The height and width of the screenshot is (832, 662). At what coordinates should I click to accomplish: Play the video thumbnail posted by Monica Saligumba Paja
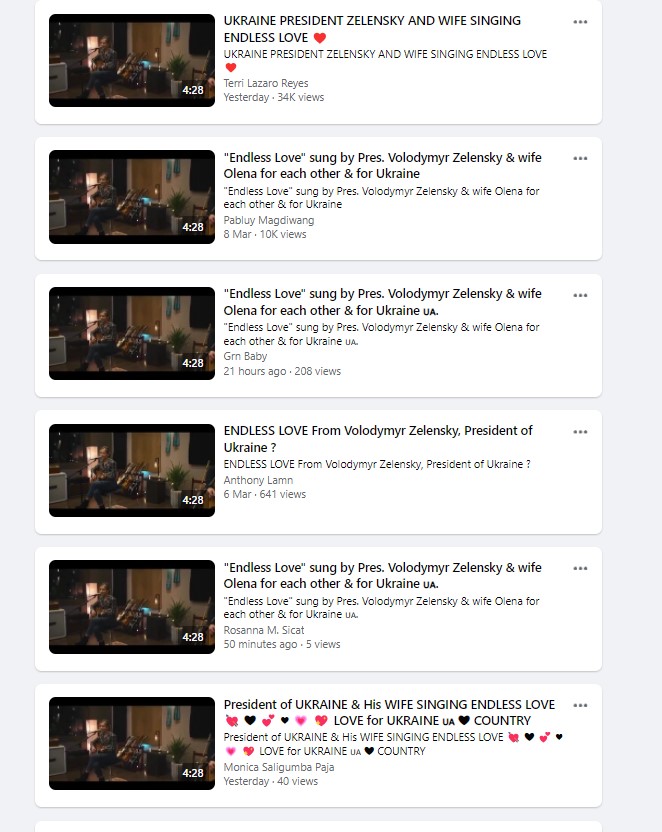click(x=132, y=743)
